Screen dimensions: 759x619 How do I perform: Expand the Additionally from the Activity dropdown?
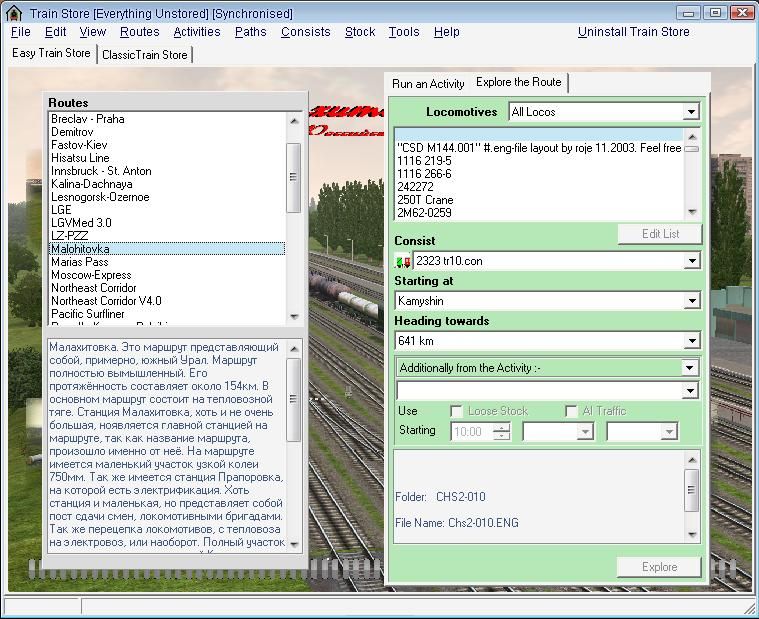[x=690, y=368]
